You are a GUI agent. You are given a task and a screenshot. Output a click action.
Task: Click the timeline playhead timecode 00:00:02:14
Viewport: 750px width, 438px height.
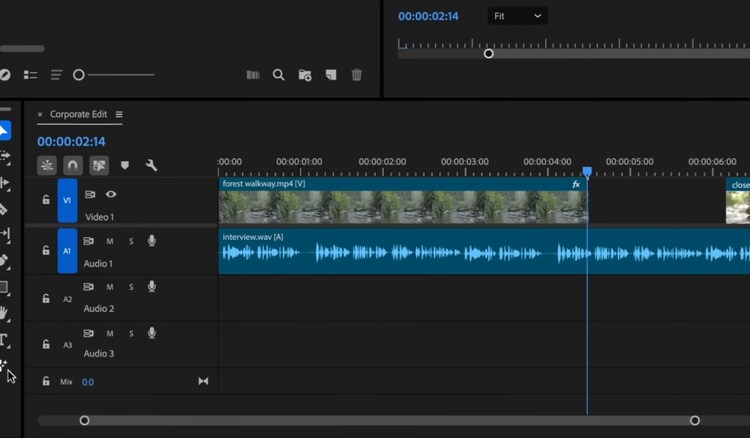(71, 142)
